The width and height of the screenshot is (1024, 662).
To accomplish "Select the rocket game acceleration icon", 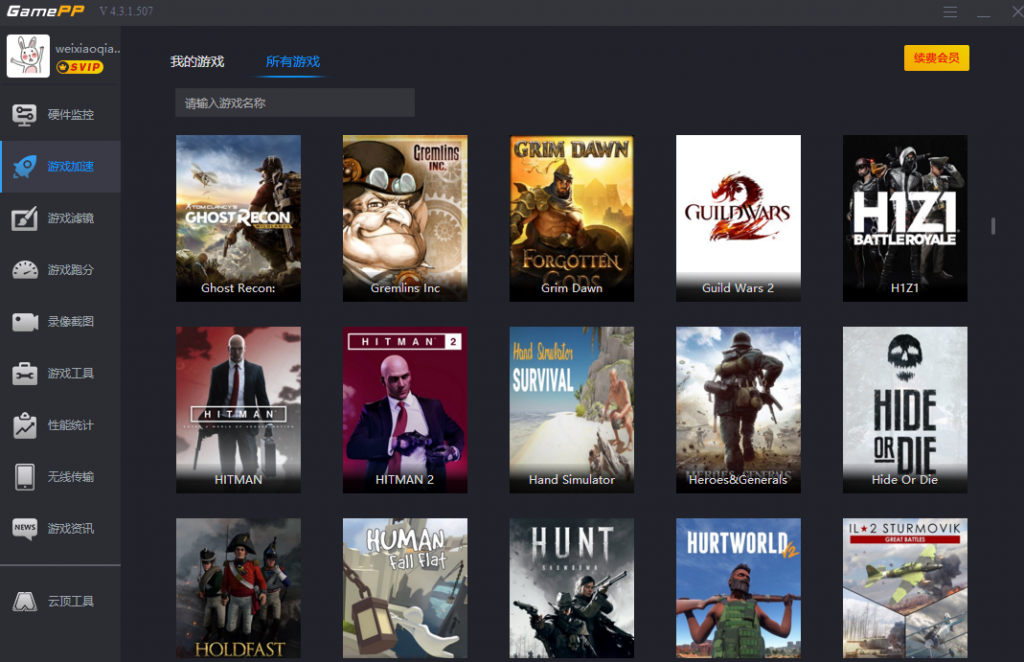I will point(25,166).
